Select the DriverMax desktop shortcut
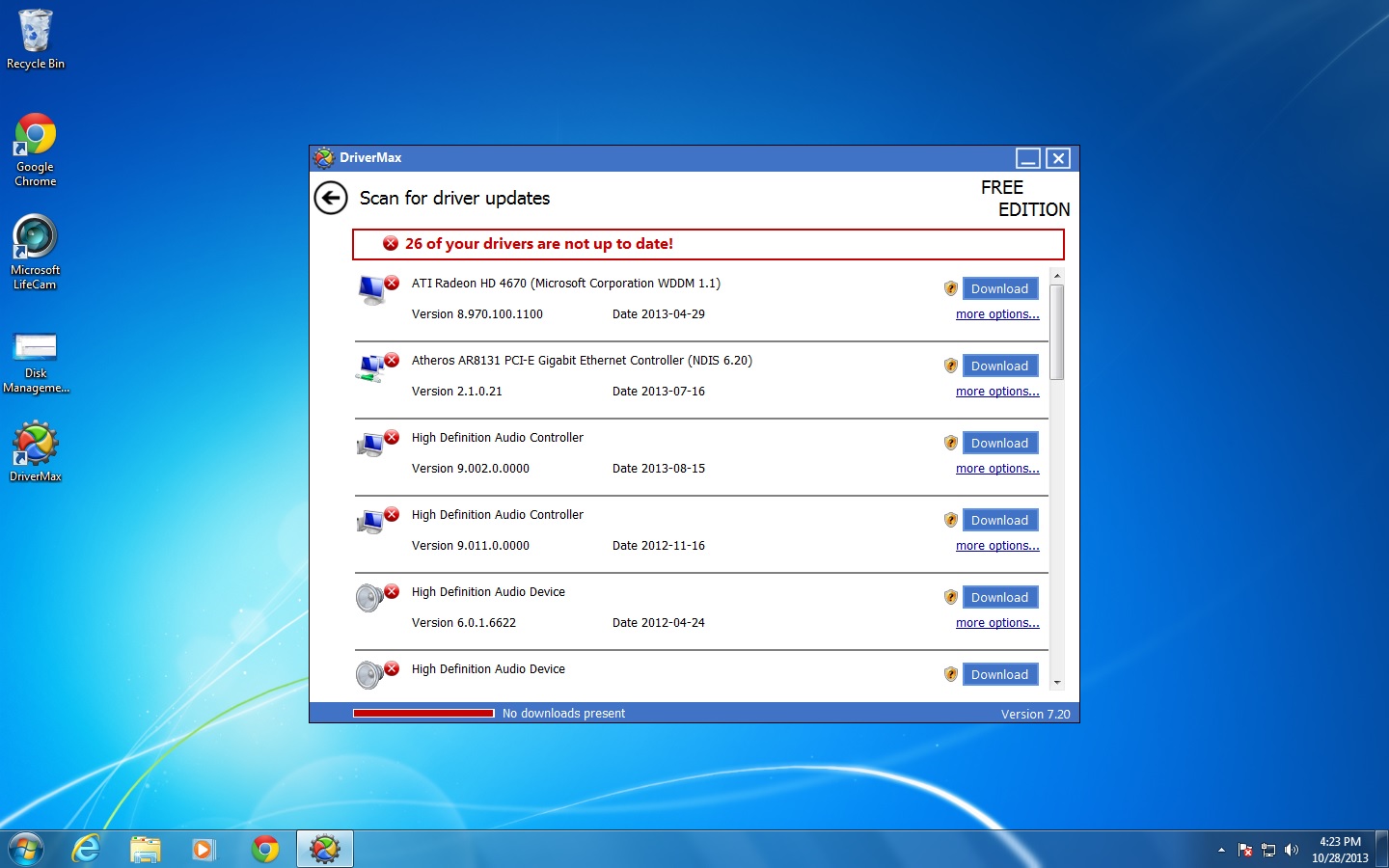 (36, 451)
